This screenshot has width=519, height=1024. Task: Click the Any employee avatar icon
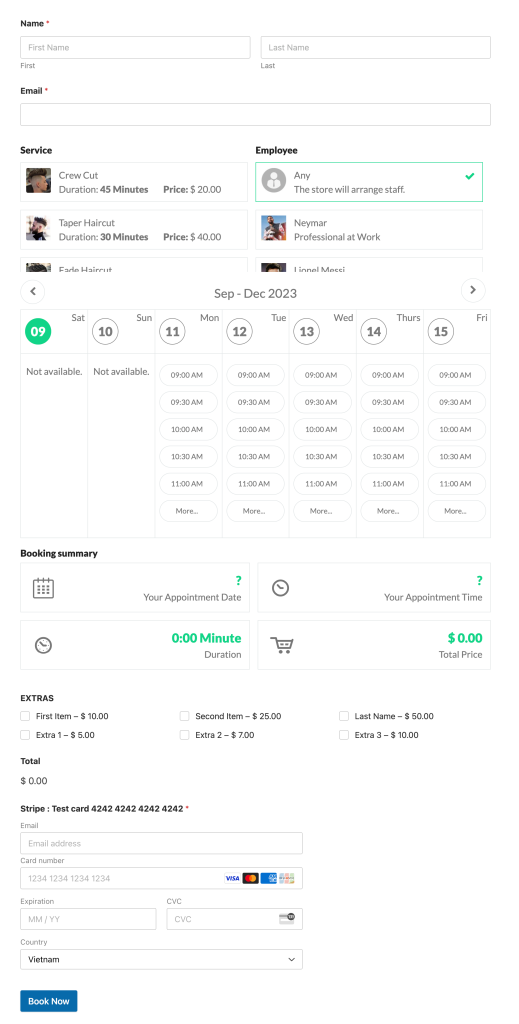click(274, 180)
